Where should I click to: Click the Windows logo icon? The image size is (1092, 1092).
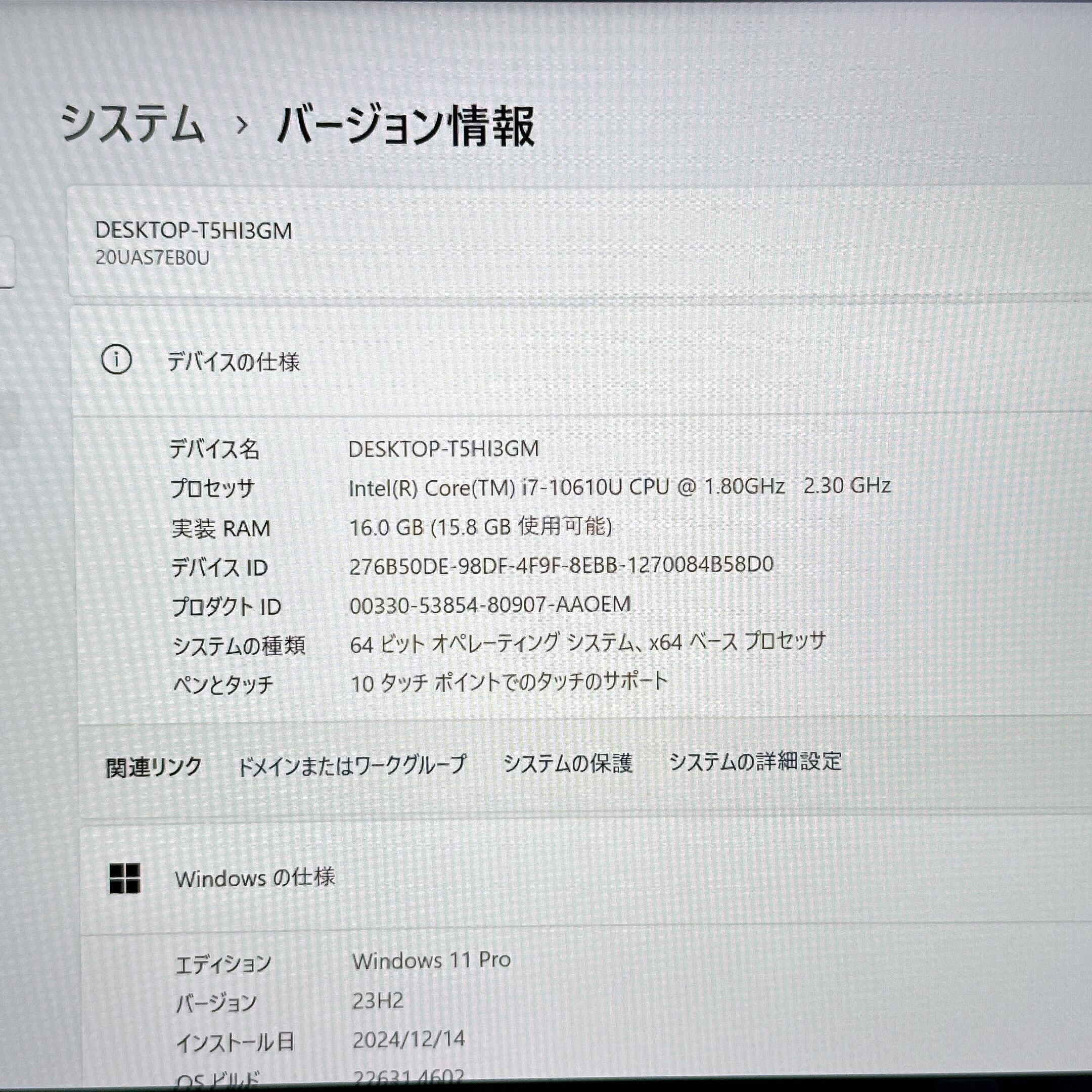pos(124,879)
